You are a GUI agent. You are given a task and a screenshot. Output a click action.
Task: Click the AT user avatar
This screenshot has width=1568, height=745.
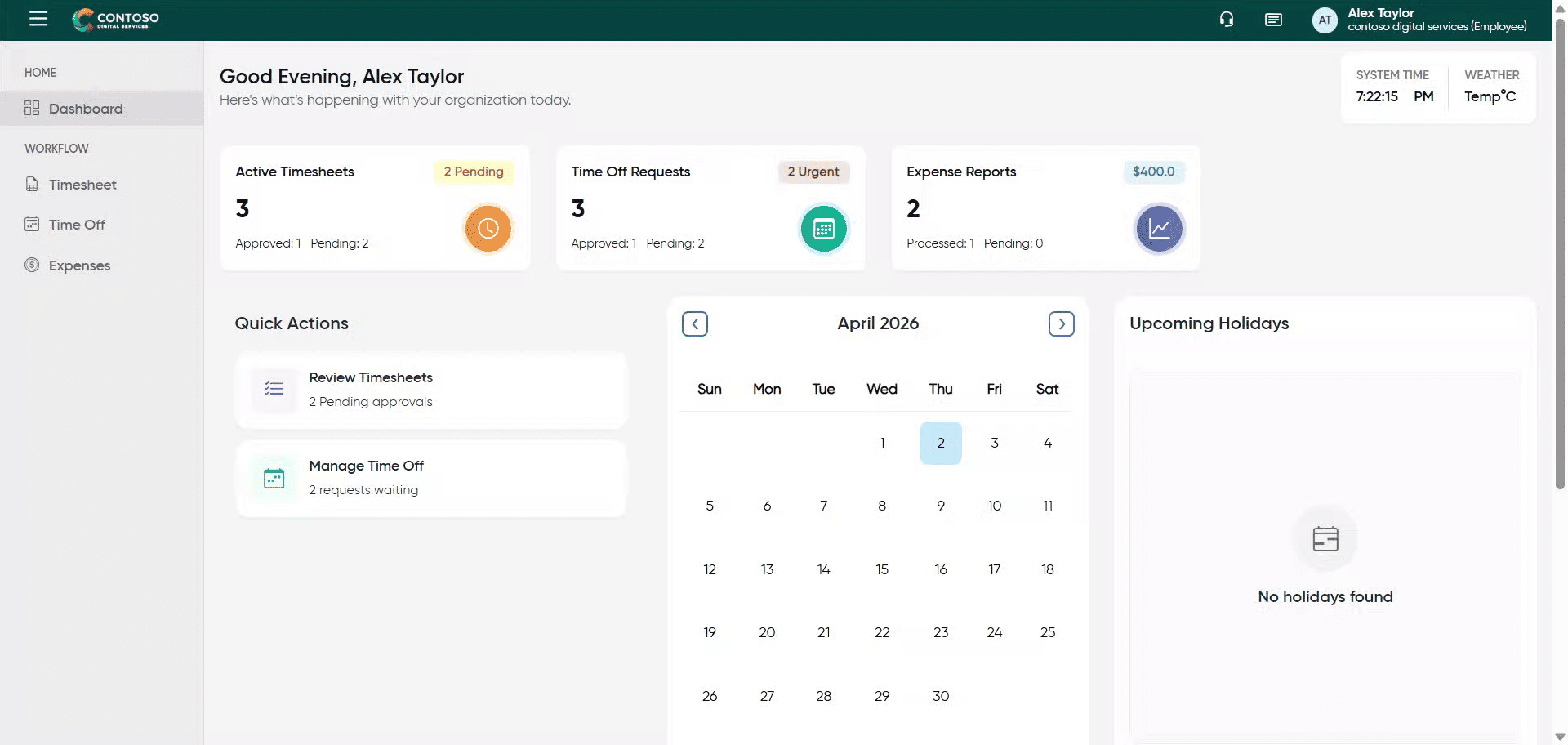(x=1324, y=20)
